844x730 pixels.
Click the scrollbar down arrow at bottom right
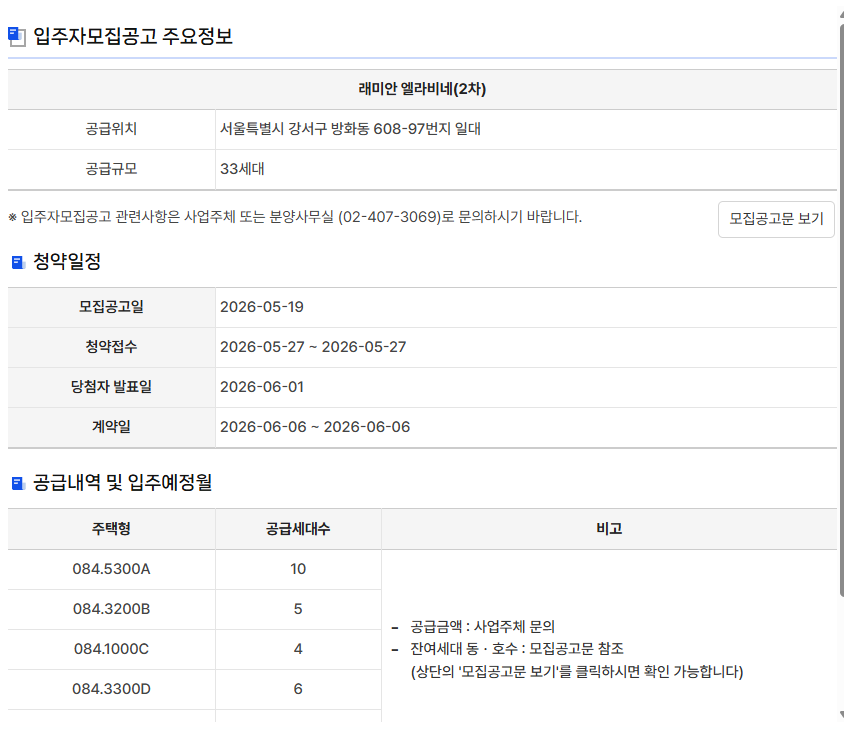coord(841,715)
